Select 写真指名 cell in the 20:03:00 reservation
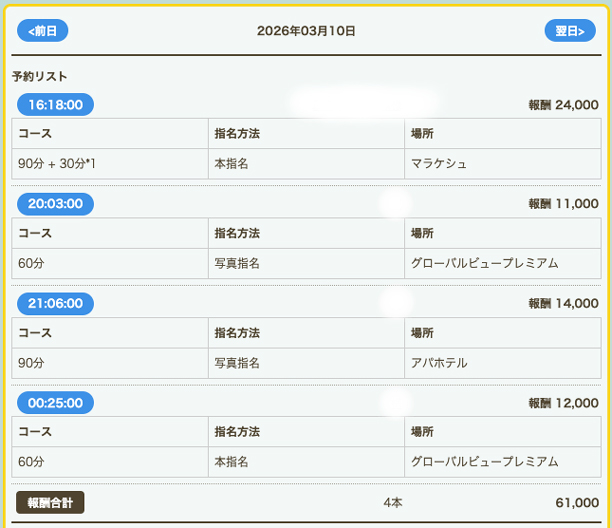 [237, 264]
